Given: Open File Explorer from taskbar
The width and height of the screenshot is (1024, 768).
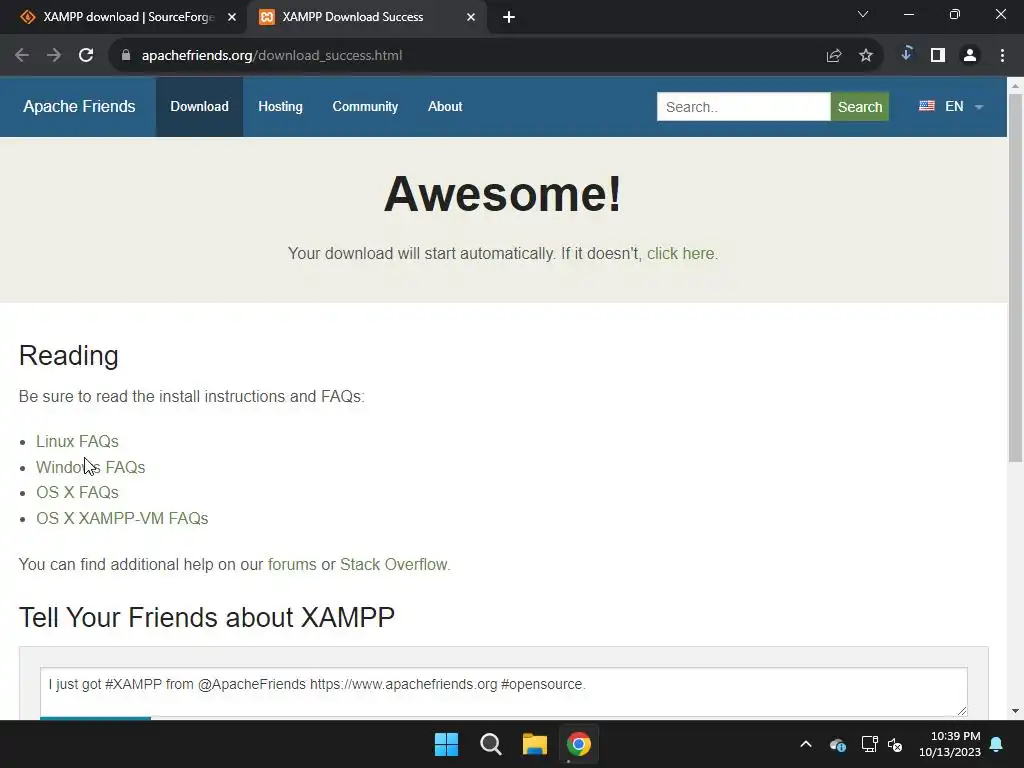Looking at the screenshot, I should click(x=534, y=744).
